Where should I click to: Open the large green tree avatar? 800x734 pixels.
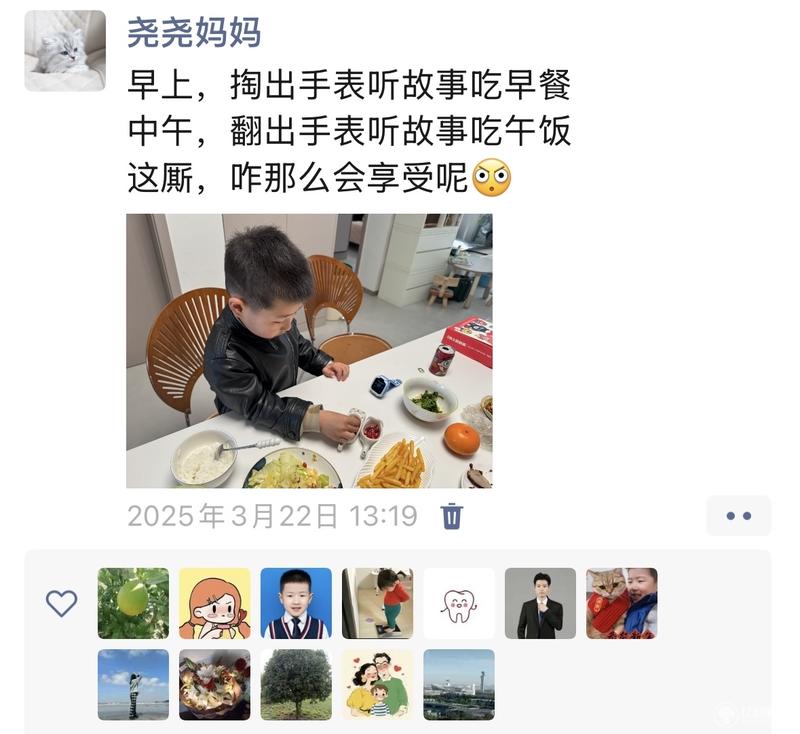tap(296, 685)
